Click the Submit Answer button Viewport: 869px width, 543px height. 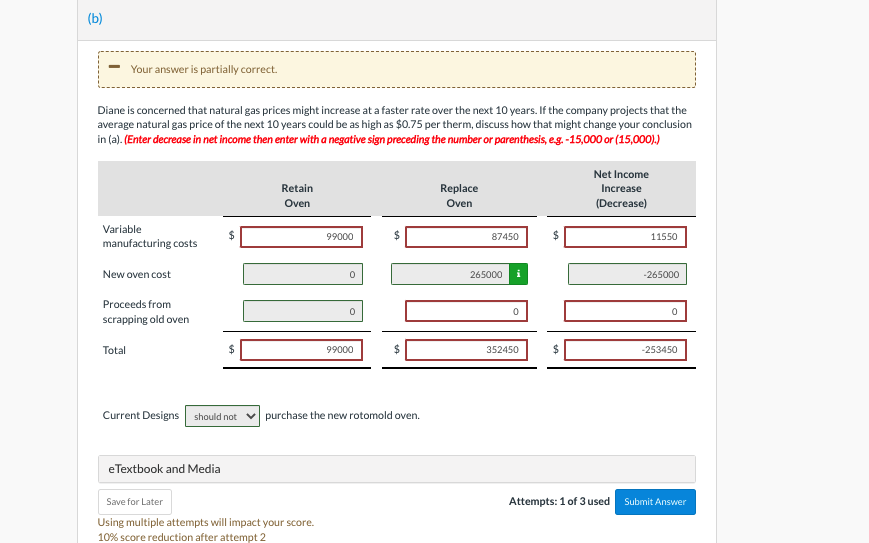(655, 502)
